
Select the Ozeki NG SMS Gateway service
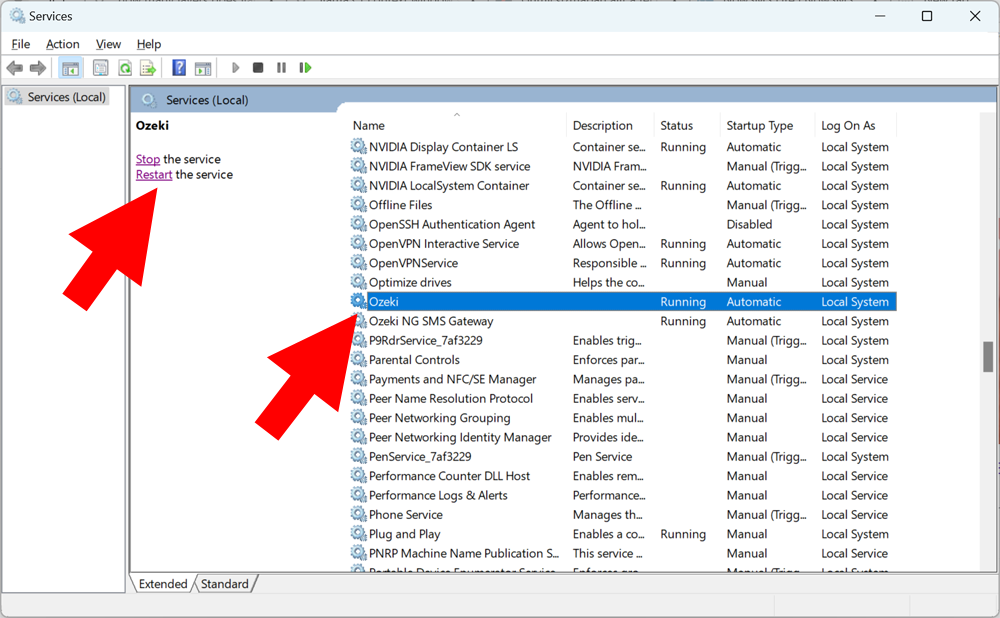431,321
